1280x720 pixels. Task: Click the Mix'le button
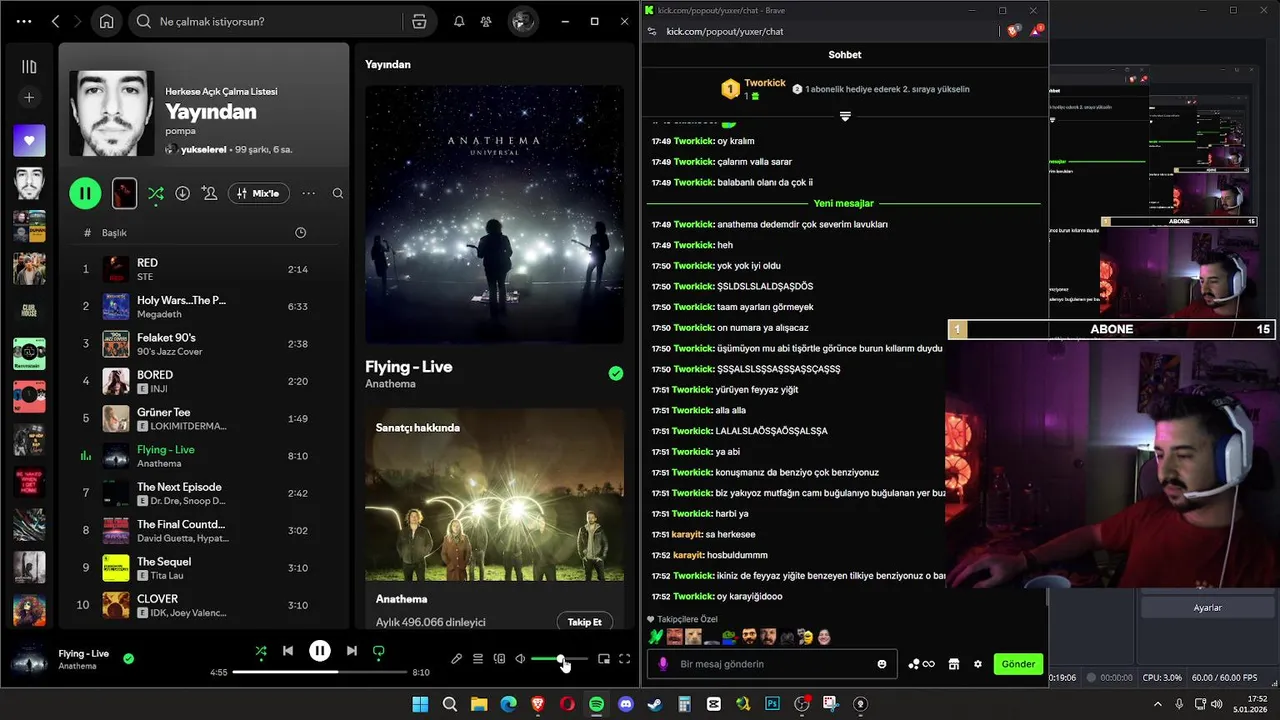coord(259,193)
